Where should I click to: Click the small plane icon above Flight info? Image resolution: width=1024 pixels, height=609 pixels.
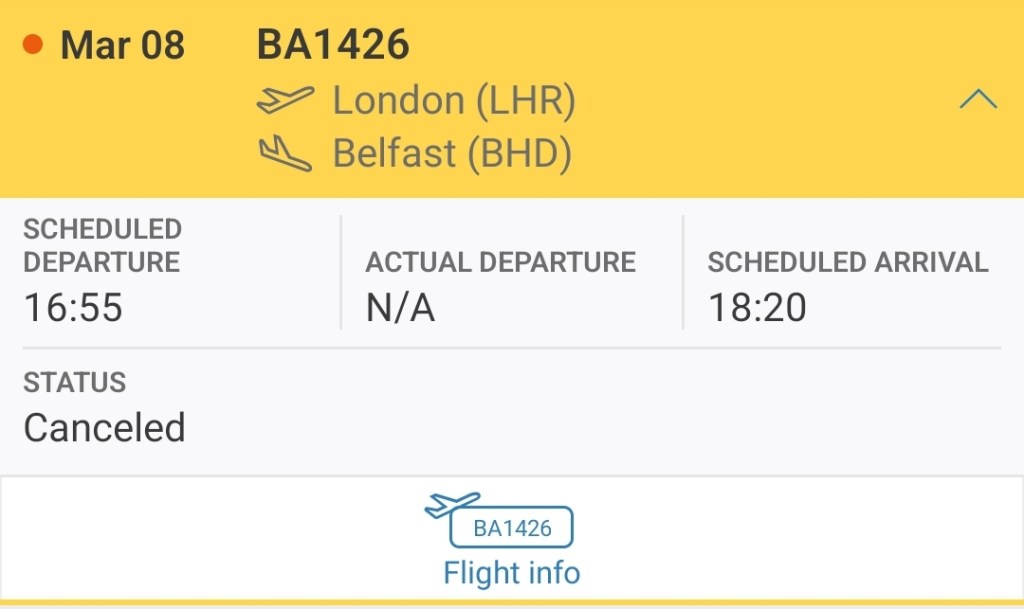click(452, 504)
